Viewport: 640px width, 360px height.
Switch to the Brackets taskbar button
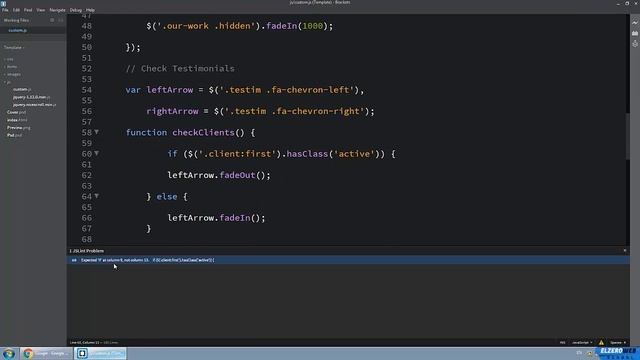tap(101, 353)
